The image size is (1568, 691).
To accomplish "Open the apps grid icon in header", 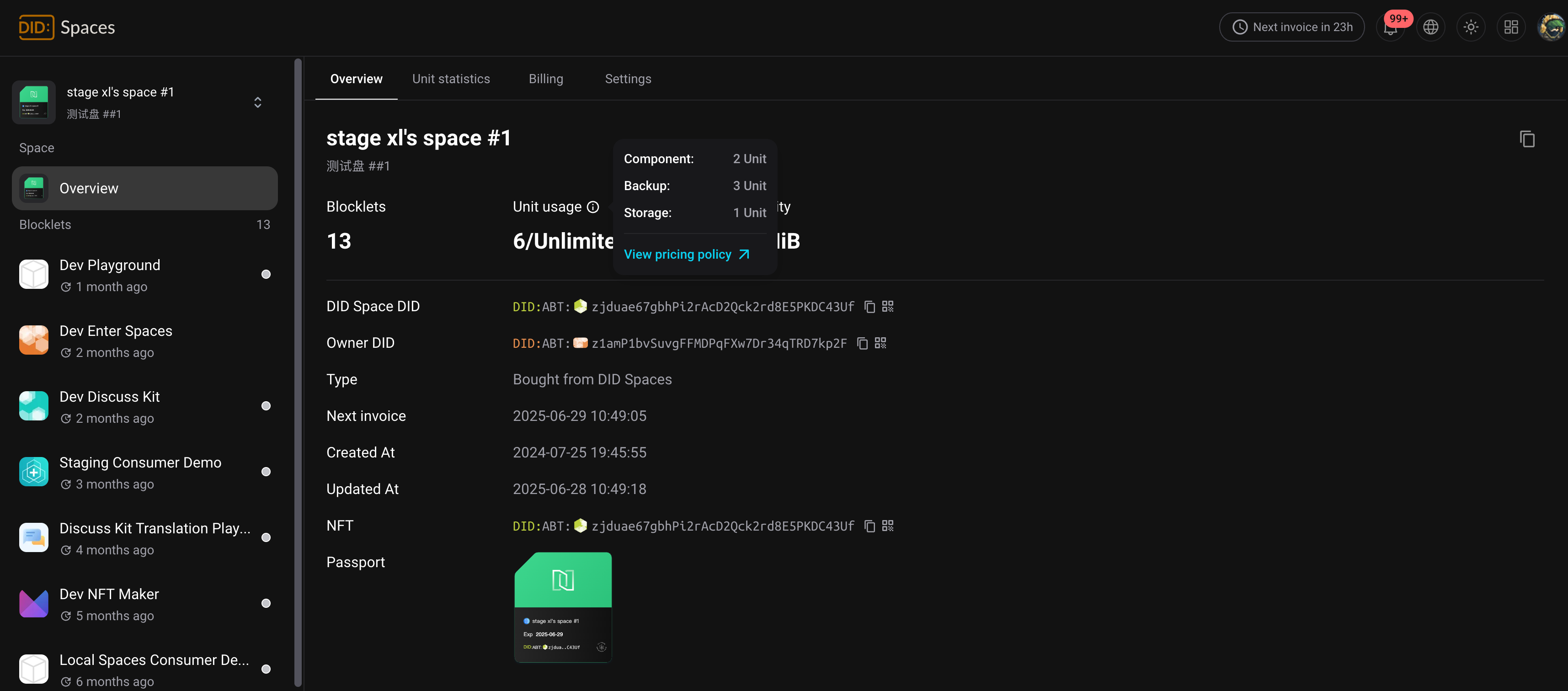I will (1511, 27).
